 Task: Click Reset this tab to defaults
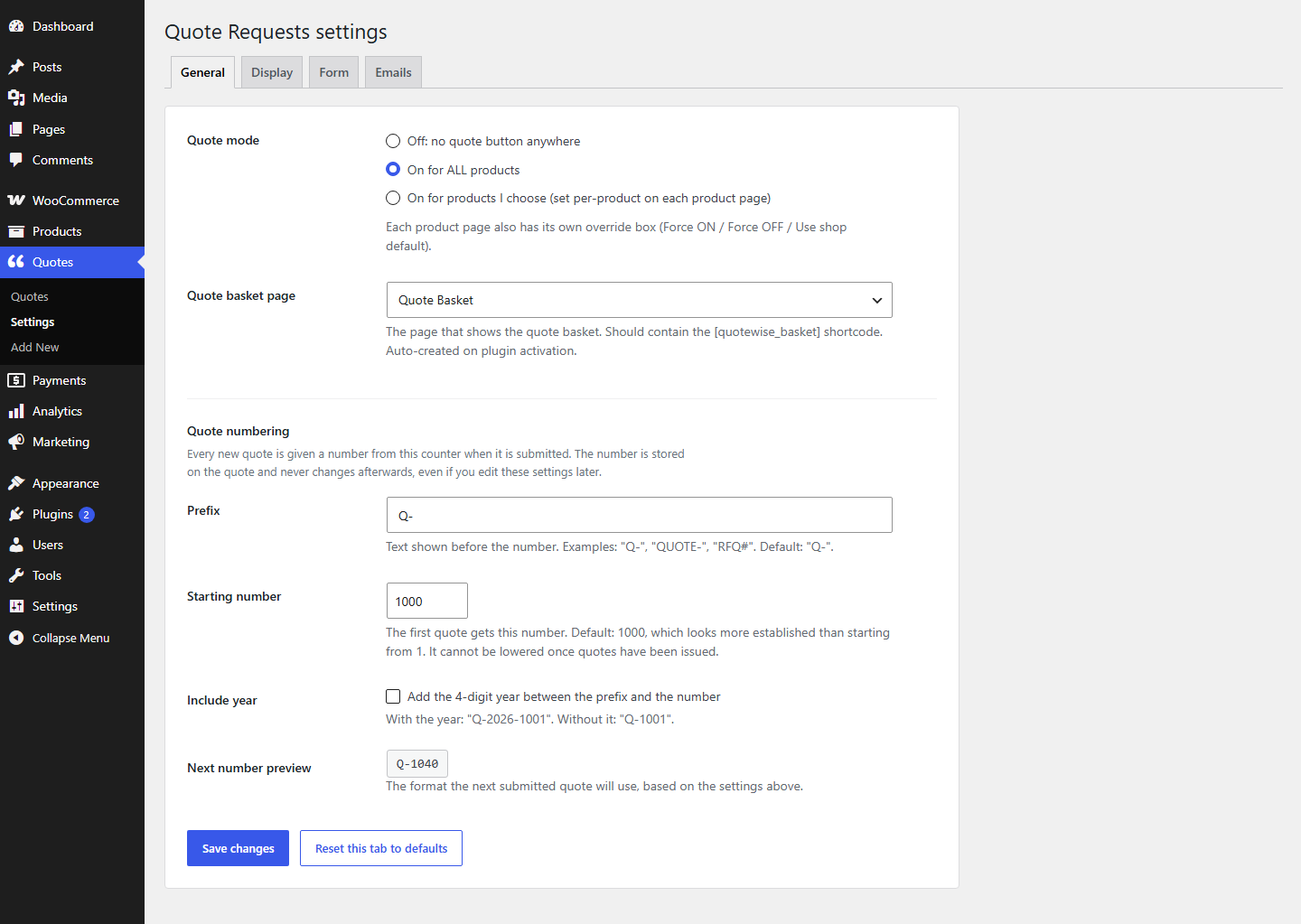[381, 848]
